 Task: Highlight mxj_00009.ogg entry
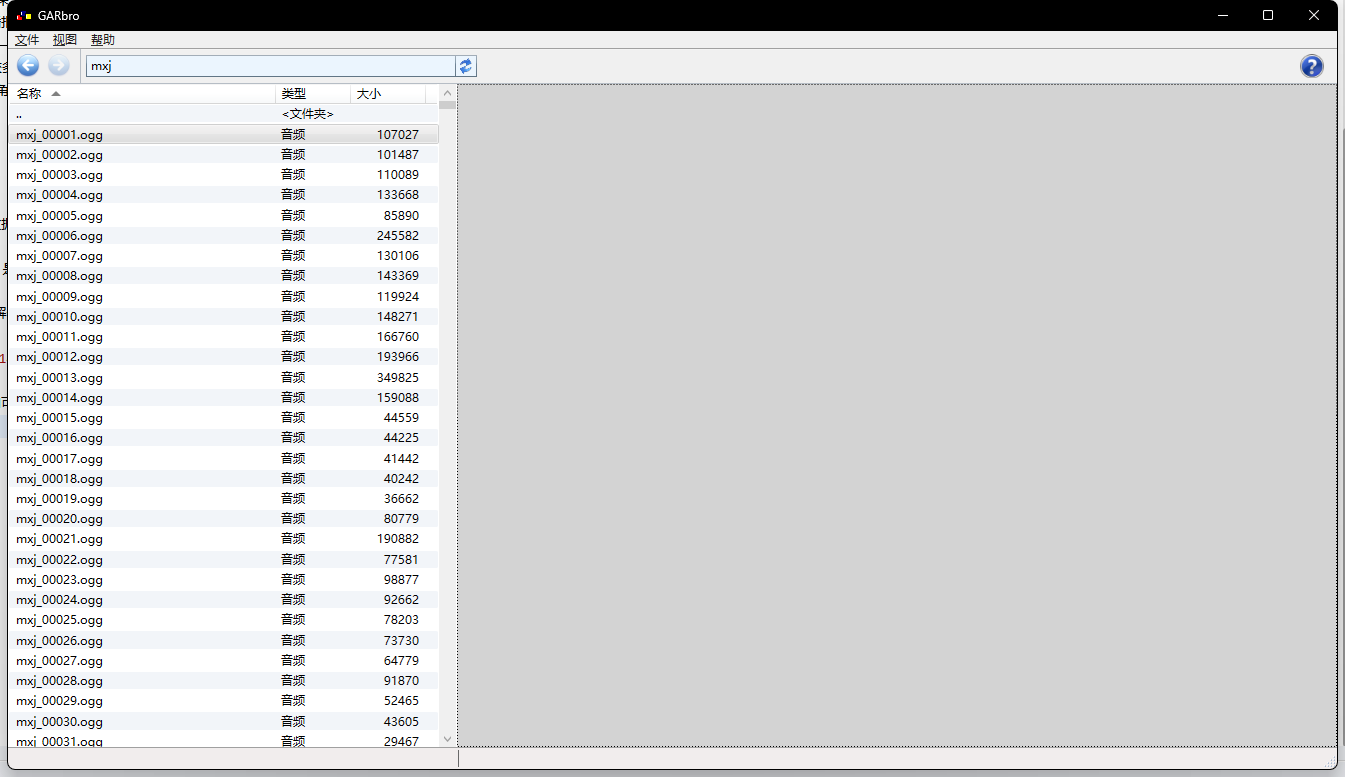[223, 296]
